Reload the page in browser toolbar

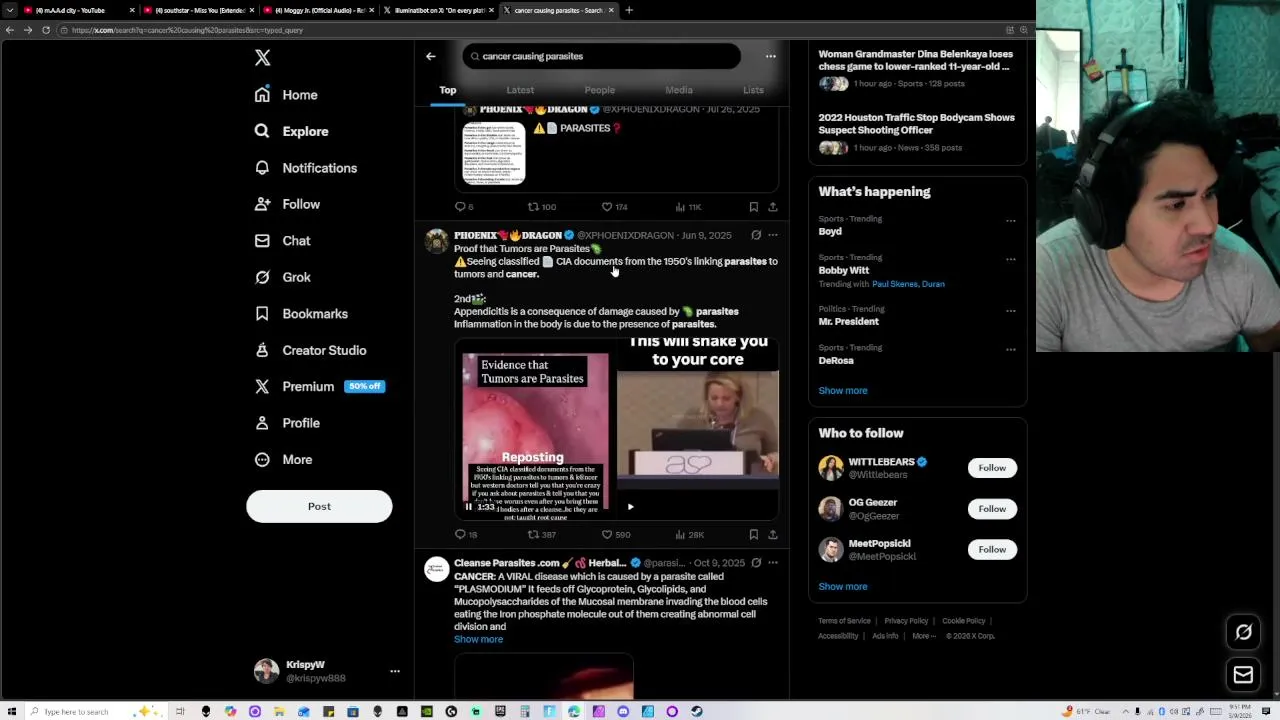[46, 30]
